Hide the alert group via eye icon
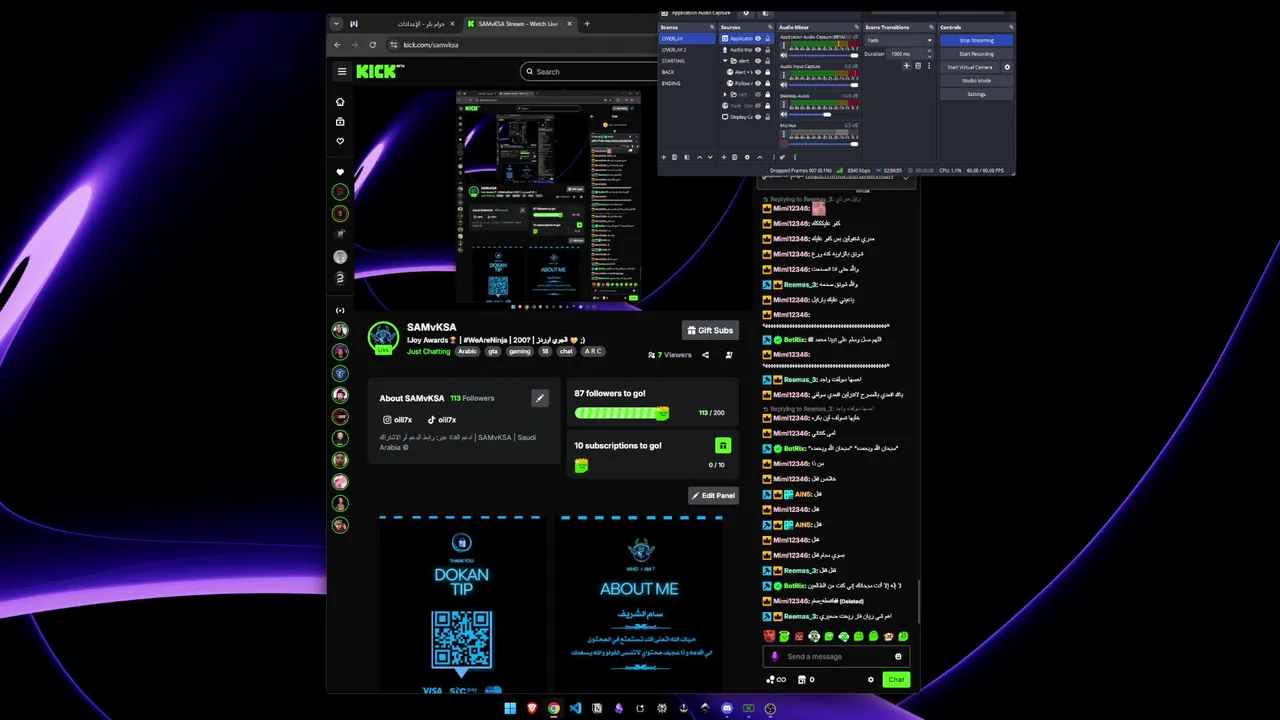The width and height of the screenshot is (1280, 720). point(758,61)
